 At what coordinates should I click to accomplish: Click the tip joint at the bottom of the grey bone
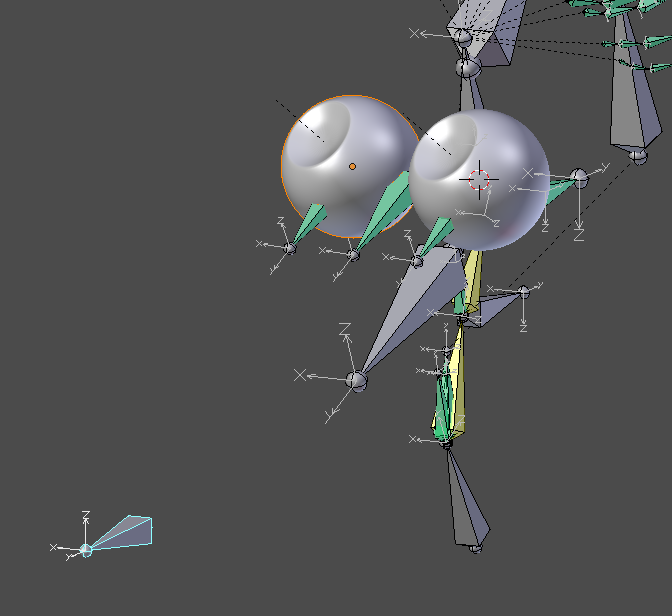coord(475,548)
